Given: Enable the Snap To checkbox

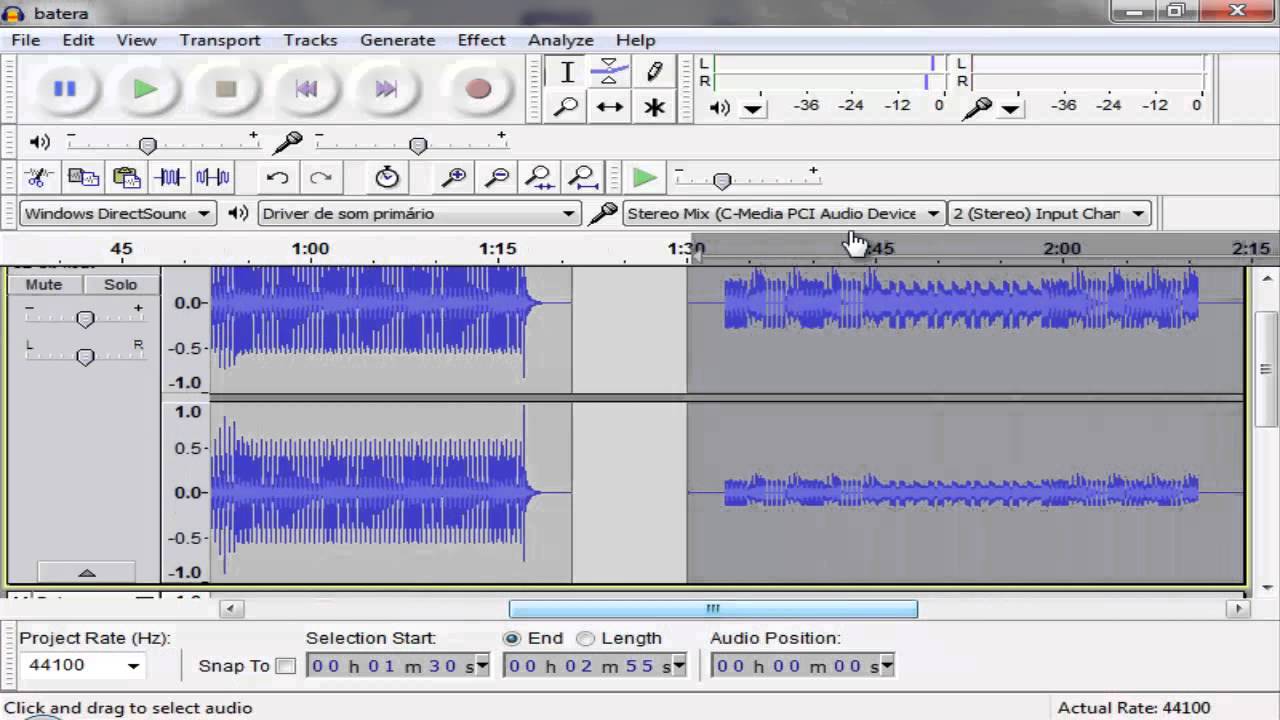Looking at the screenshot, I should coord(285,666).
